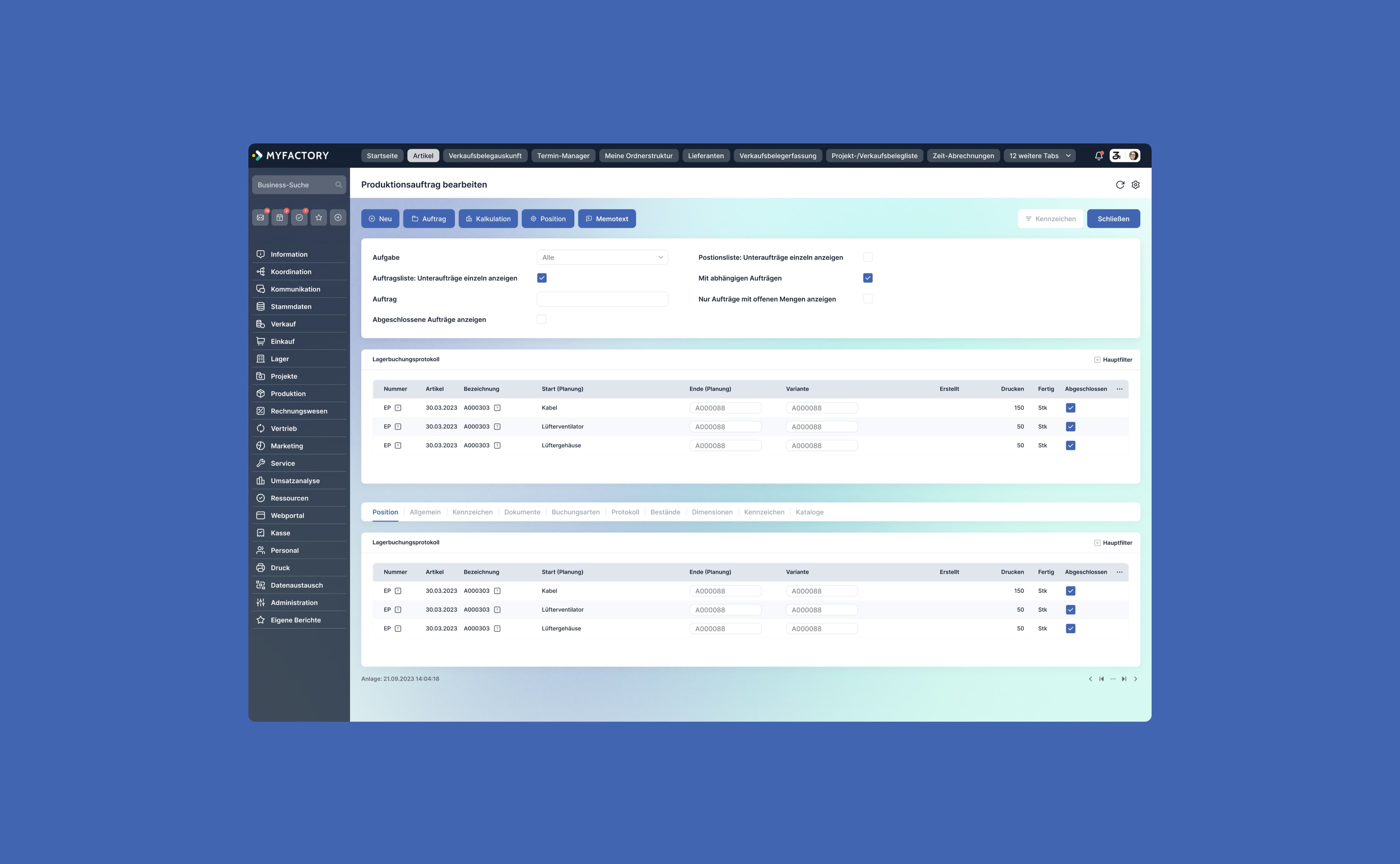Open the Rechnungswesen sidebar module
Screen dimensions: 1400x864
[x=299, y=411]
